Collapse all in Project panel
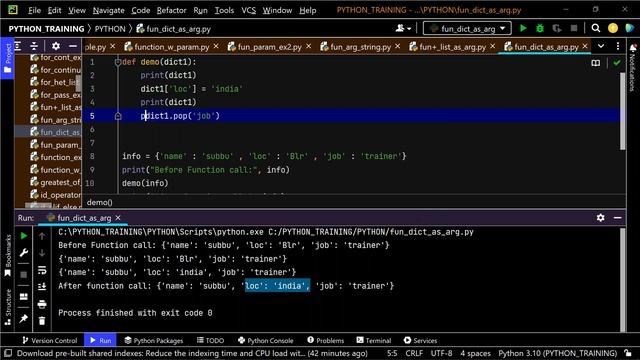This screenshot has width=640, height=360. coord(34,46)
